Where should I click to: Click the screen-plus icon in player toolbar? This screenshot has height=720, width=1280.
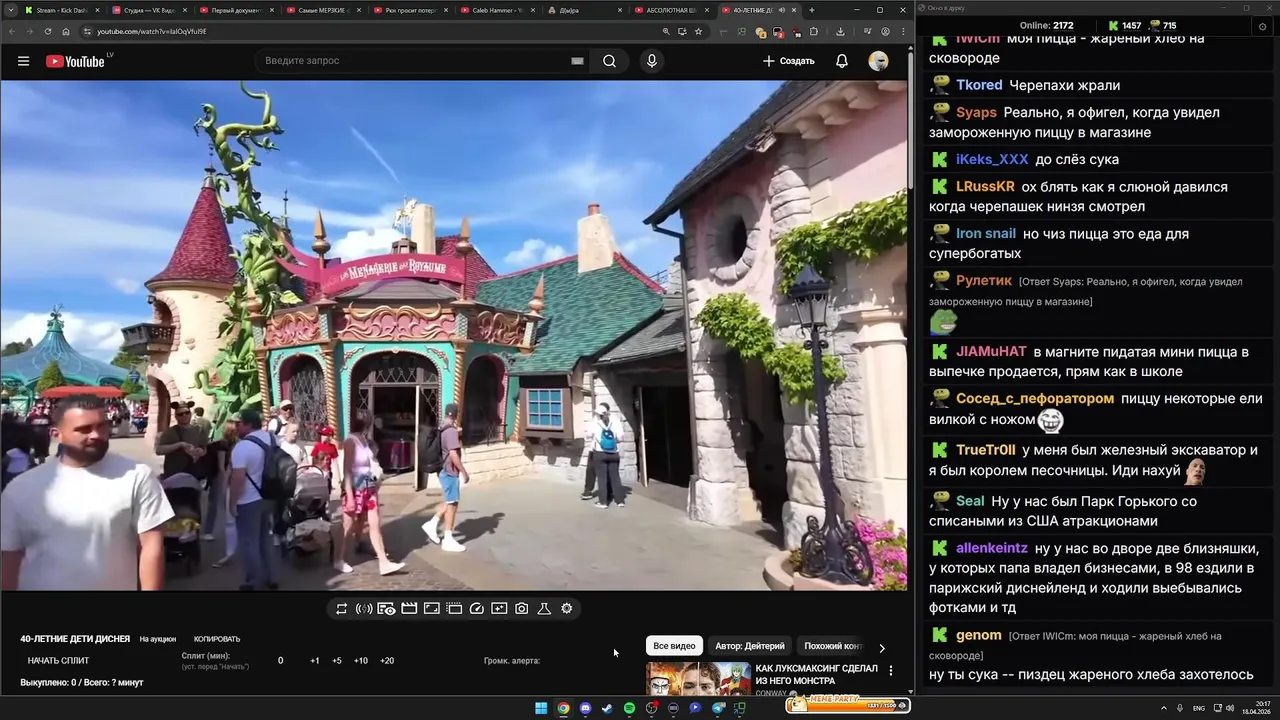tap(499, 608)
